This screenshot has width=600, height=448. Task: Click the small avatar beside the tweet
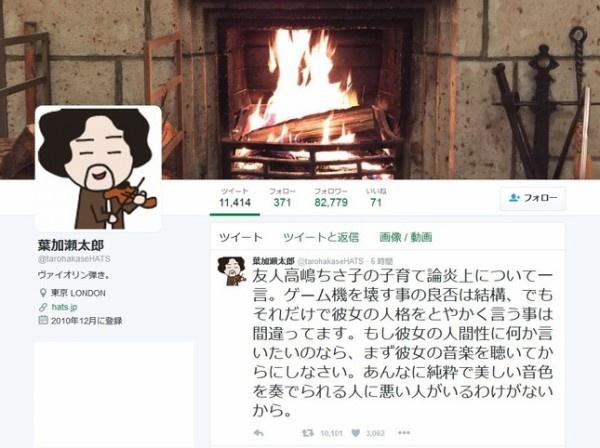231,271
